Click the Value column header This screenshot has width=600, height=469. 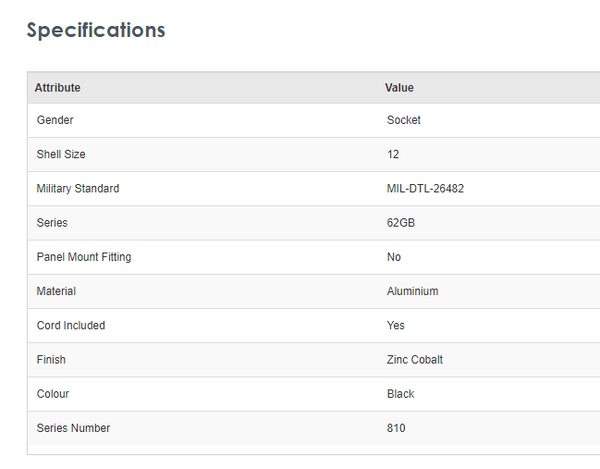point(399,88)
